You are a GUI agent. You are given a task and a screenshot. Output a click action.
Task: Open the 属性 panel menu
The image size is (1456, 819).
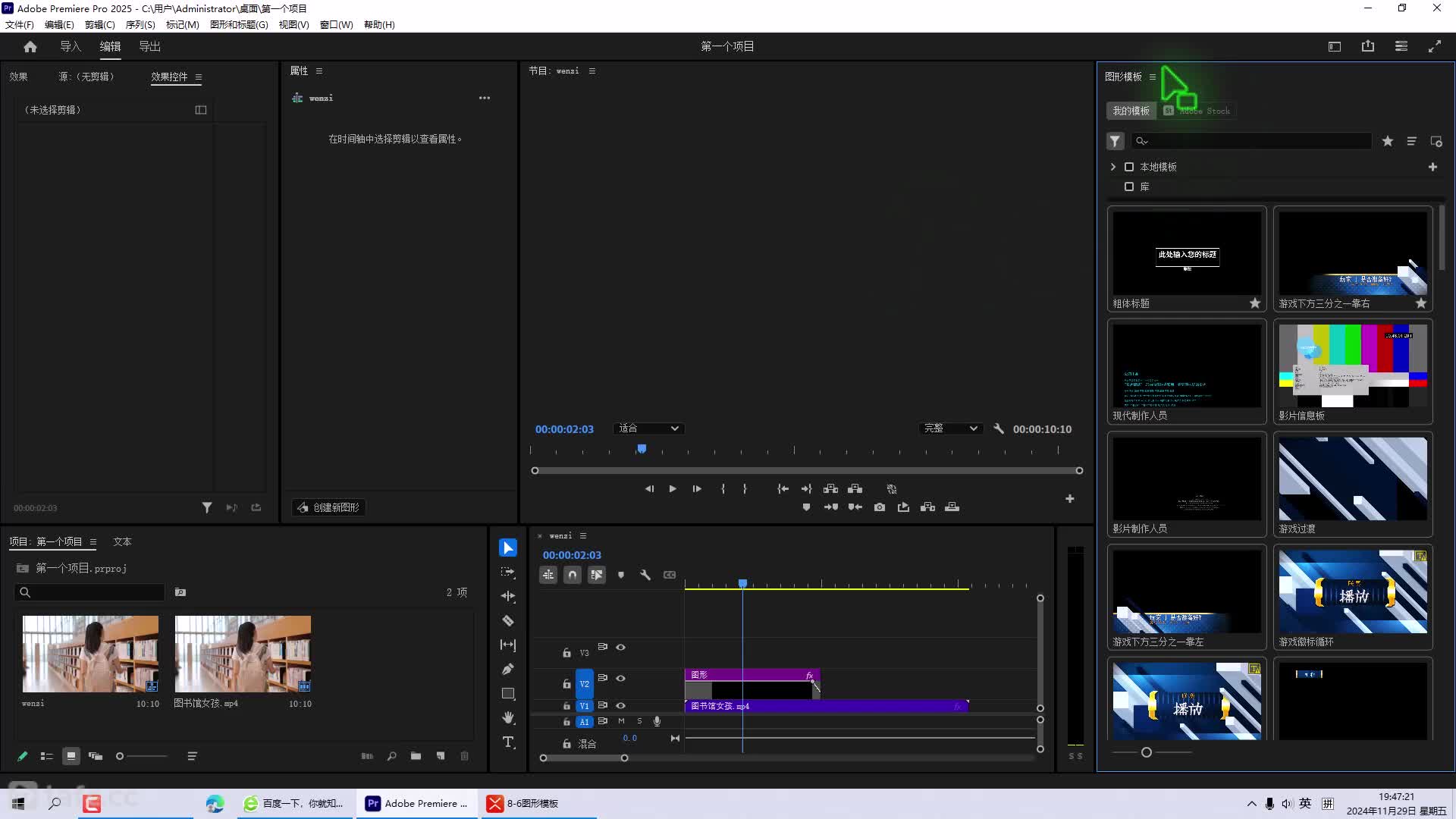pyautogui.click(x=319, y=71)
